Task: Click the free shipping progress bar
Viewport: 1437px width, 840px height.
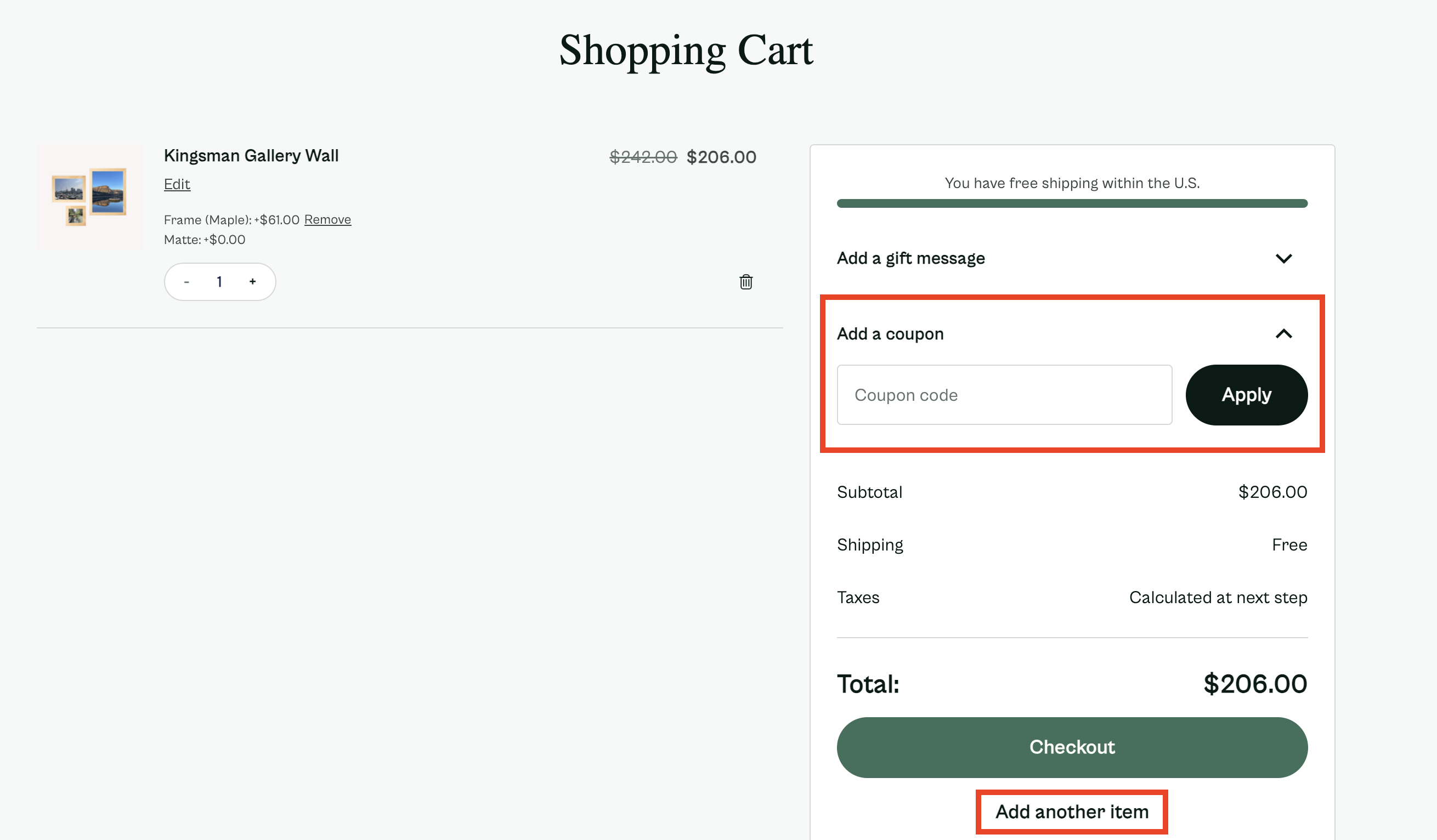Action: click(1072, 203)
